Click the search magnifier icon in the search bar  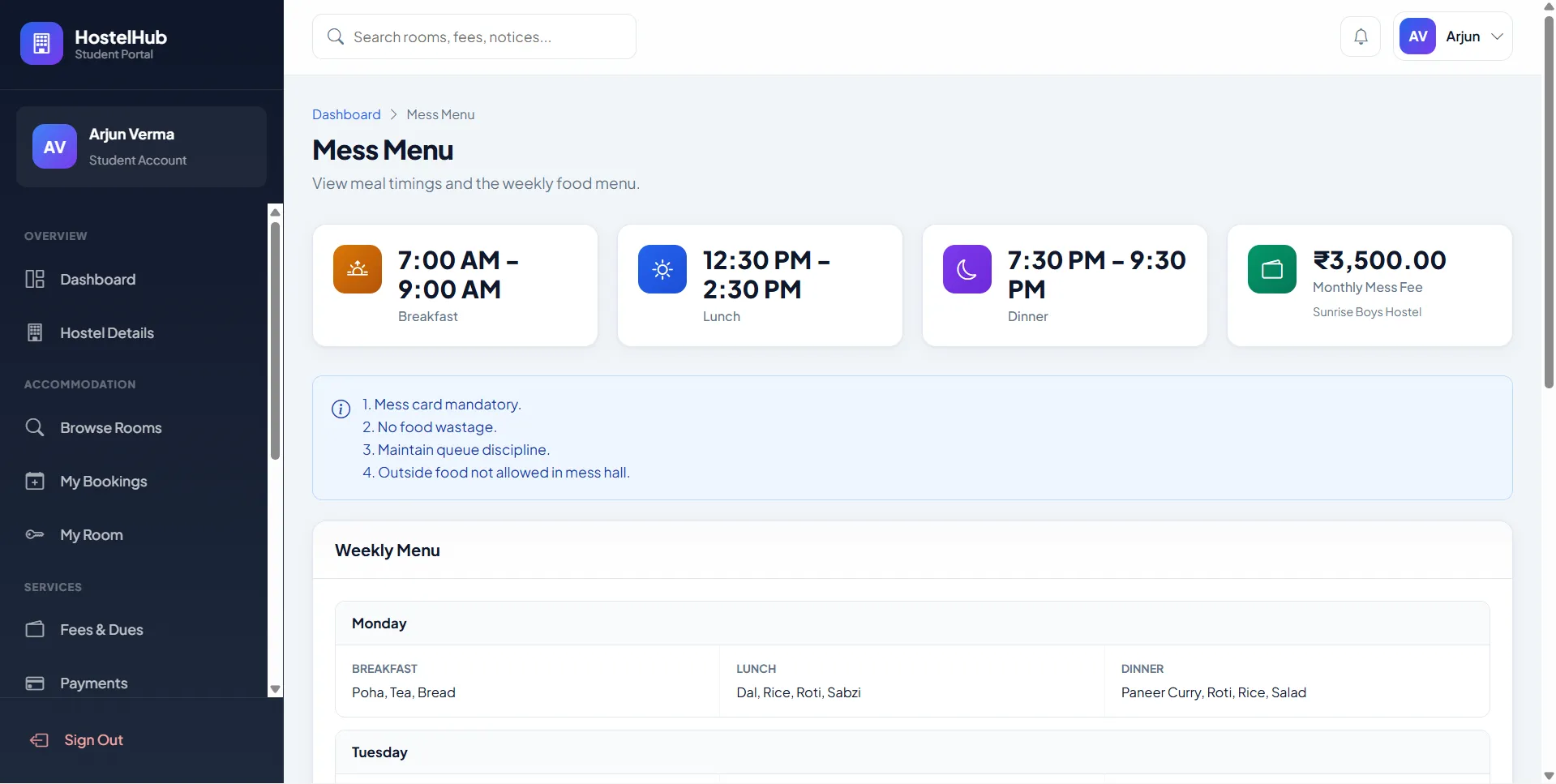335,36
